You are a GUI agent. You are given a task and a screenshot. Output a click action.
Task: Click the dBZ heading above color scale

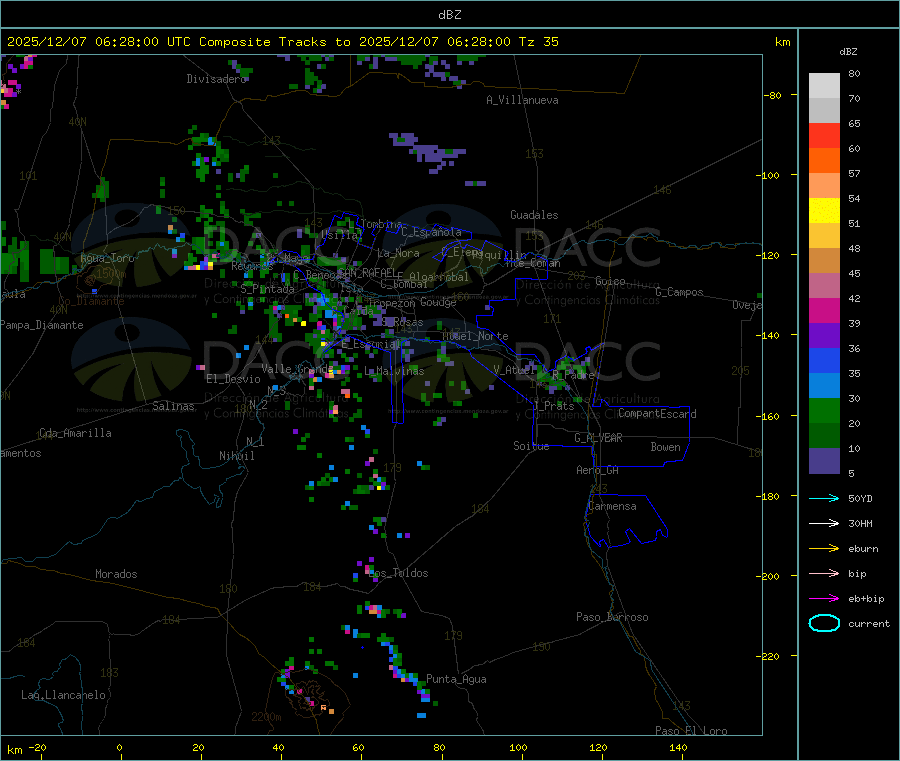[848, 52]
